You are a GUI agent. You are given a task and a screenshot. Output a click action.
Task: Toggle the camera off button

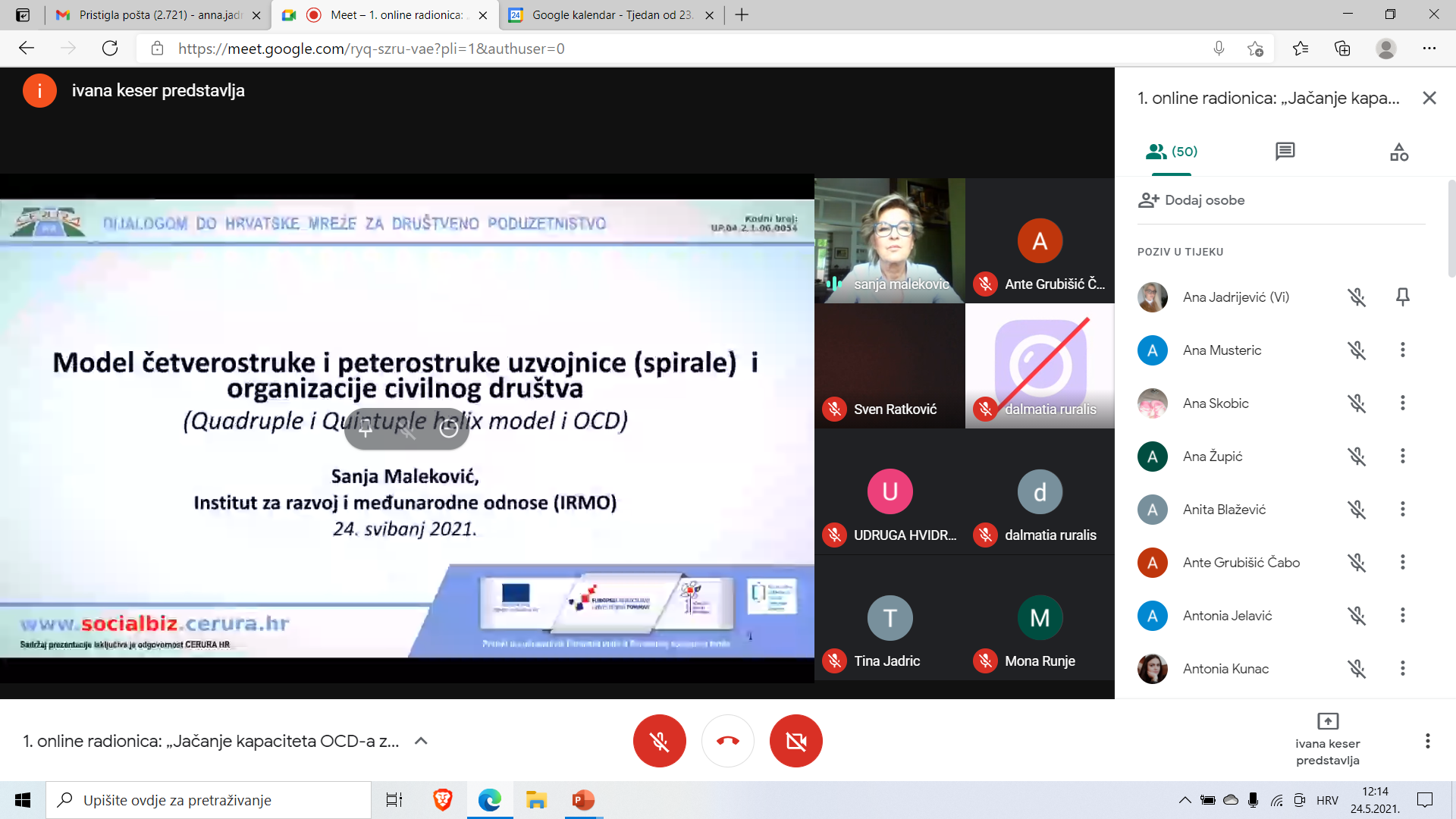tap(795, 741)
